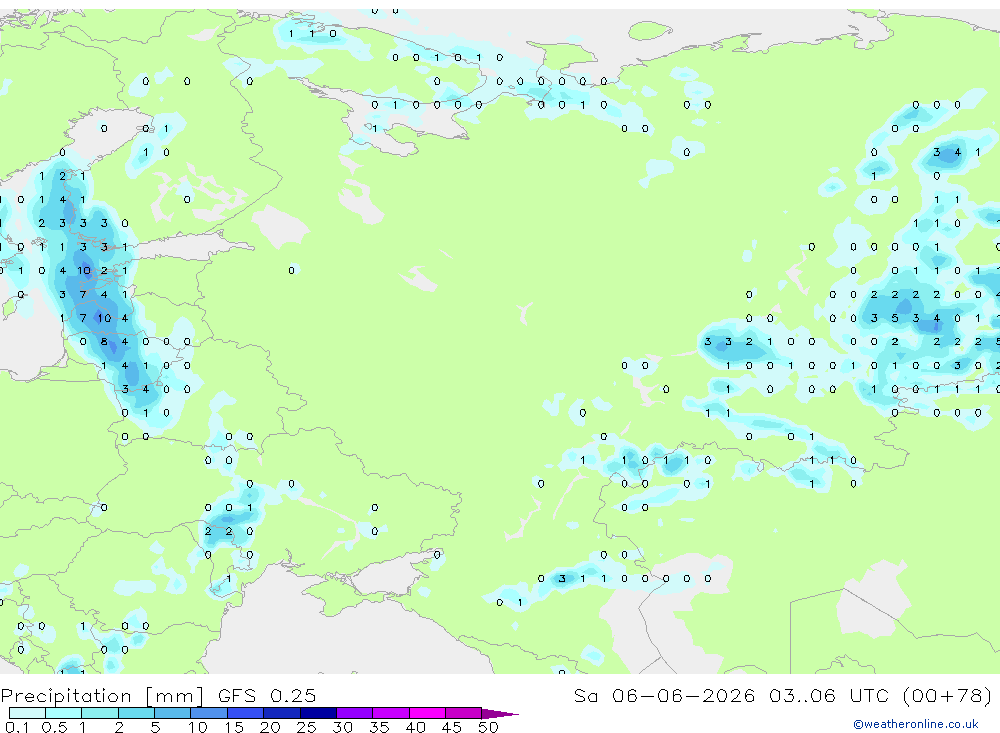The height and width of the screenshot is (733, 1000).
Task: Click the 0.1–0.5 mm legend color swatch
Action: click(27, 713)
